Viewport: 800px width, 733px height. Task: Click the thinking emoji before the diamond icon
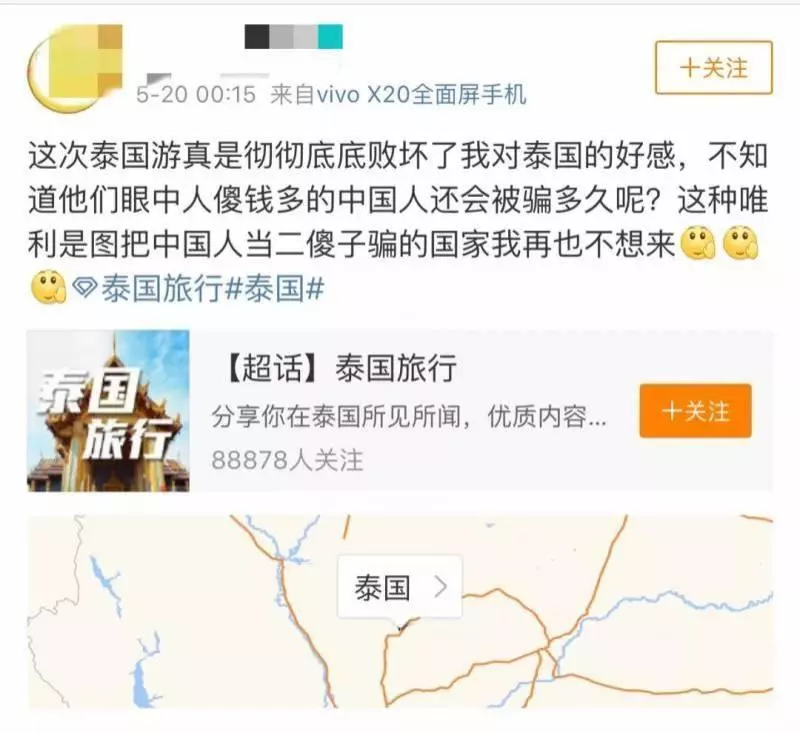pos(48,287)
